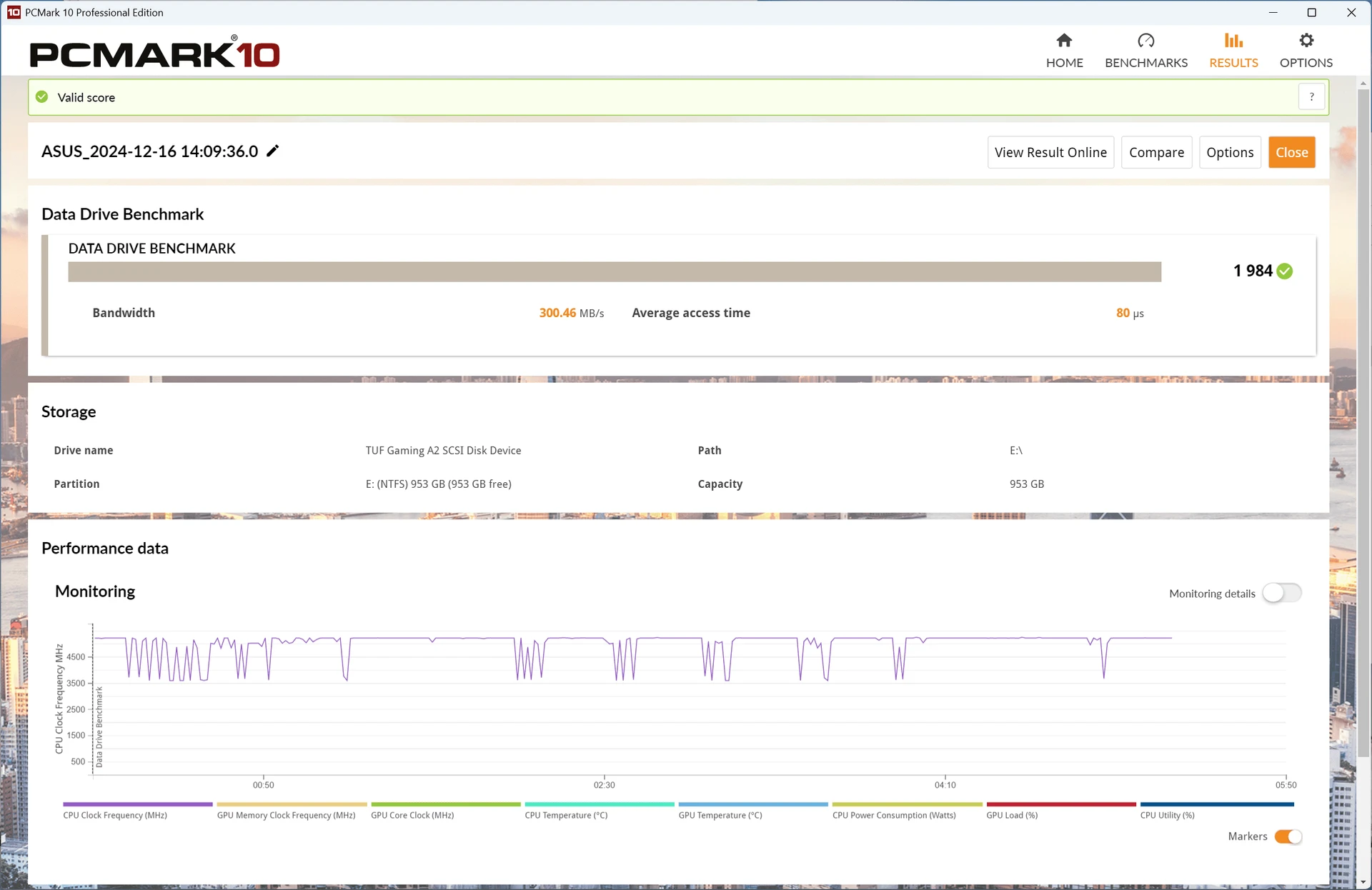Select CPU Utility (%) legend
1372x890 pixels.
click(1217, 811)
